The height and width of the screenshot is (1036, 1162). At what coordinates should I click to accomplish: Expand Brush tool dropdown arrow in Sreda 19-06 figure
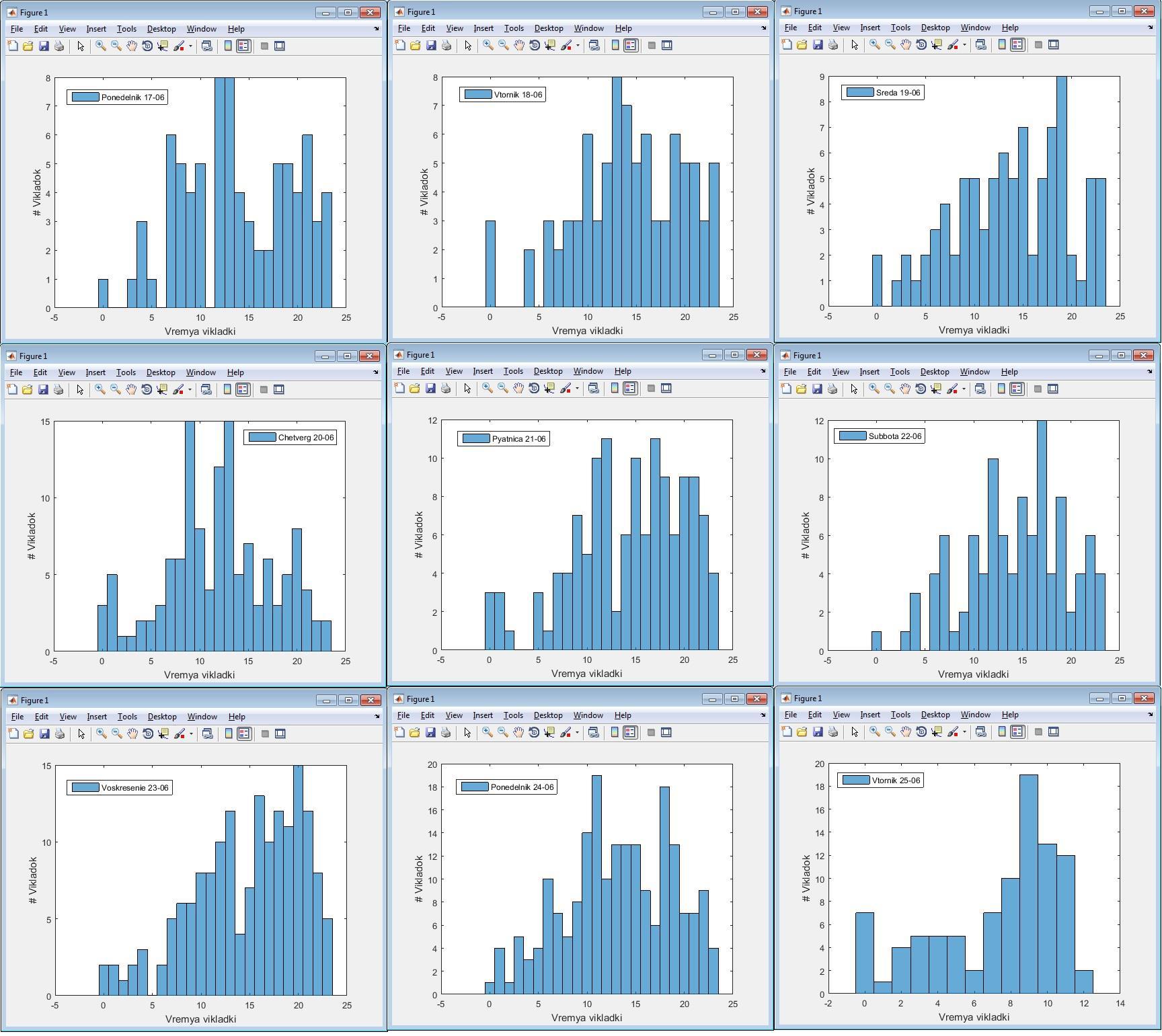pyautogui.click(x=964, y=45)
